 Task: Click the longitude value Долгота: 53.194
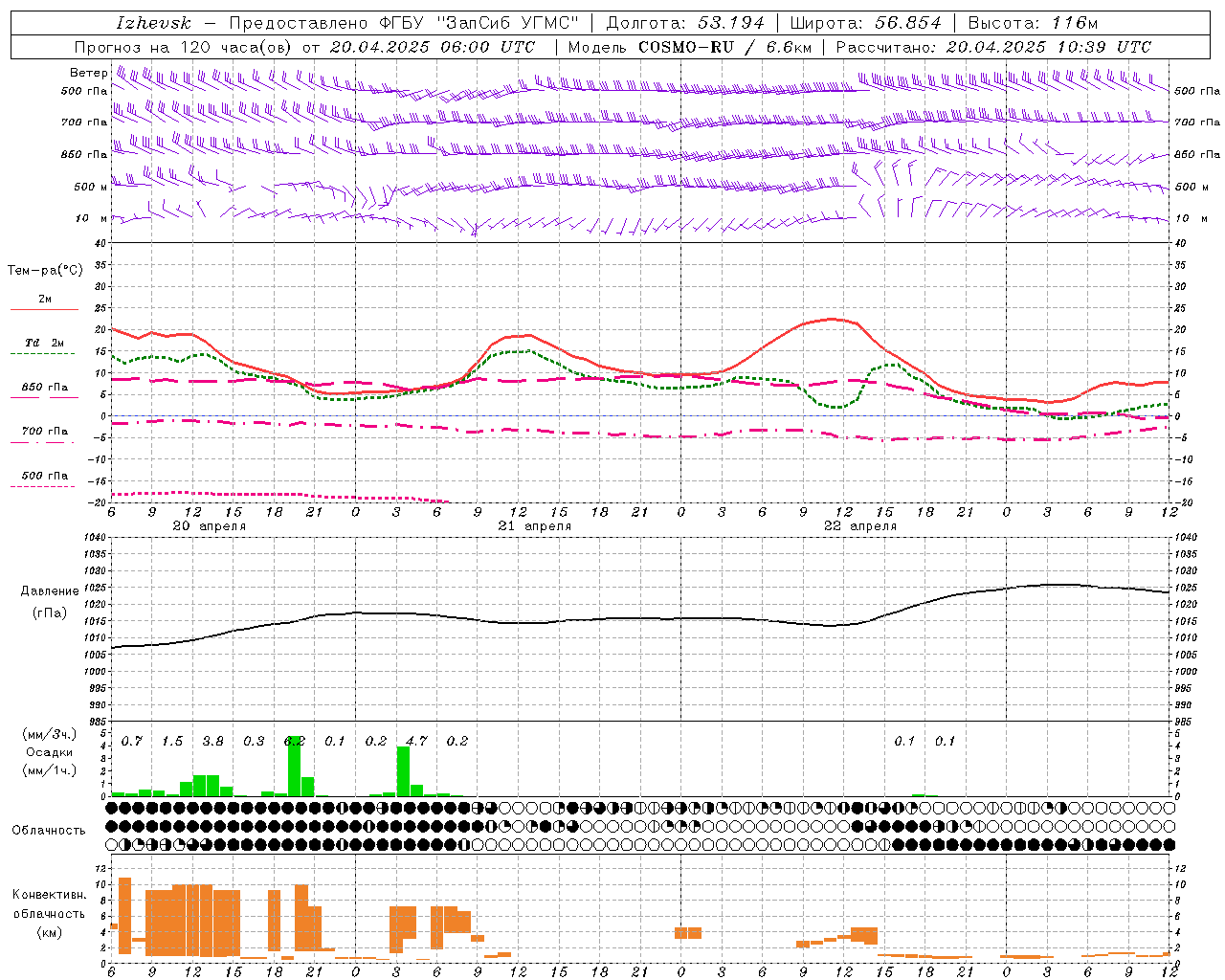coord(685,23)
